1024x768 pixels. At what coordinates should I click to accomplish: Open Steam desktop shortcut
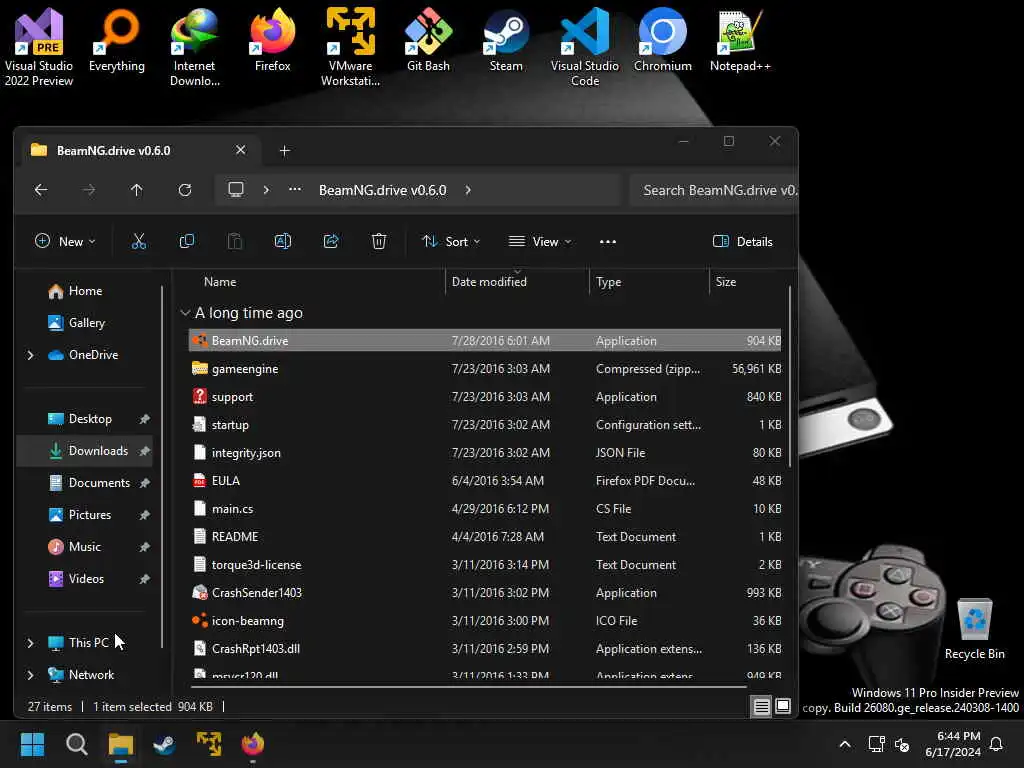506,40
